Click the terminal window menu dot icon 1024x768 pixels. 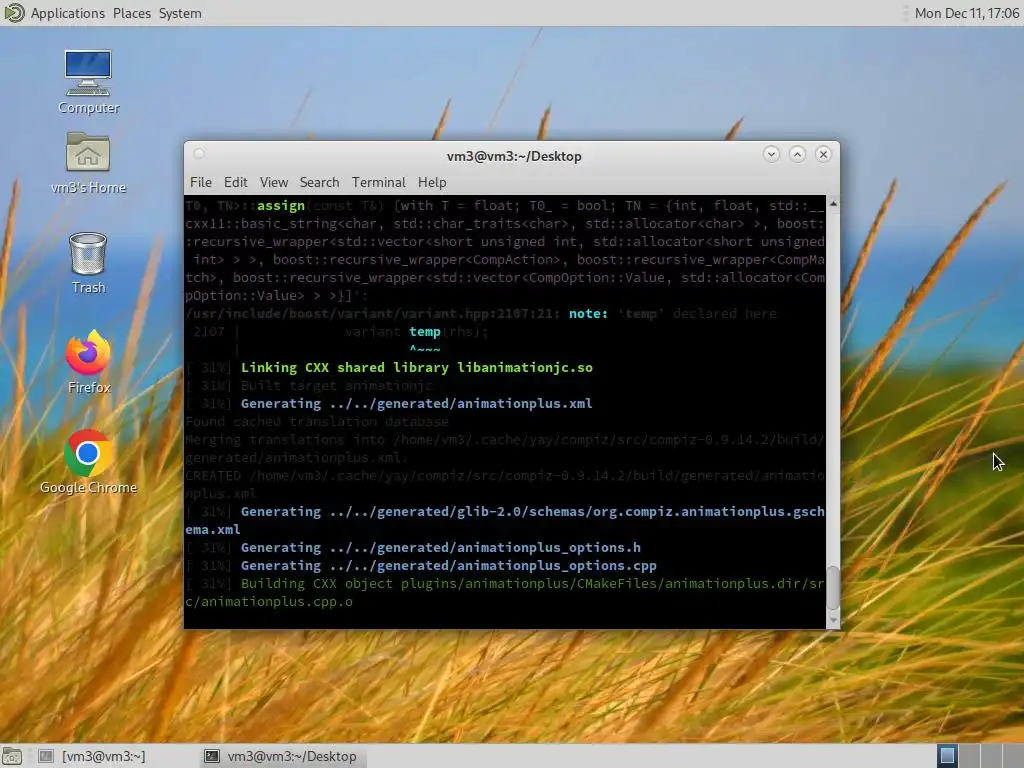[x=199, y=154]
